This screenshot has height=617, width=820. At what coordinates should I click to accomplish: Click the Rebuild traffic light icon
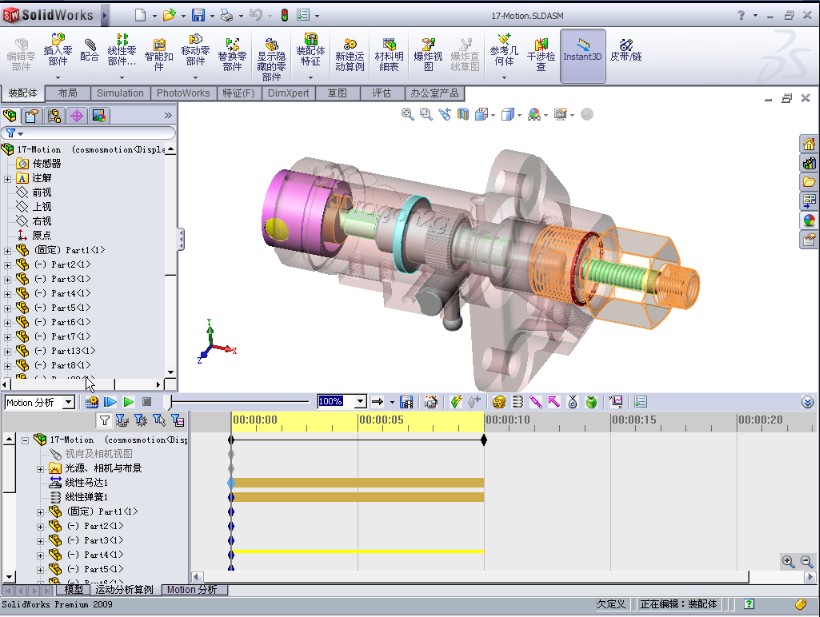[x=284, y=15]
